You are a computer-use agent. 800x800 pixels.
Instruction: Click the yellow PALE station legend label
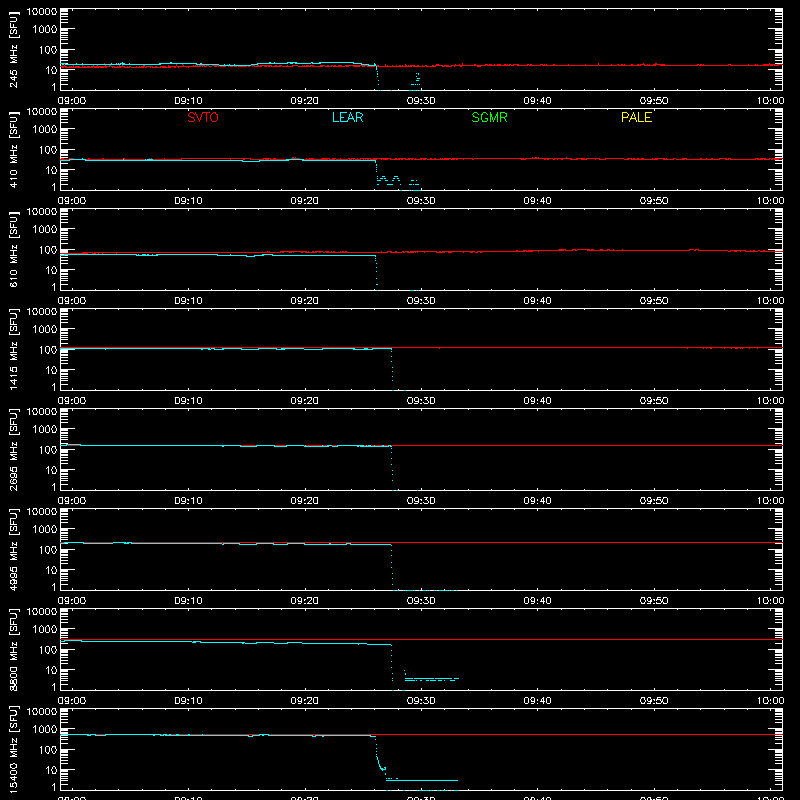(636, 117)
